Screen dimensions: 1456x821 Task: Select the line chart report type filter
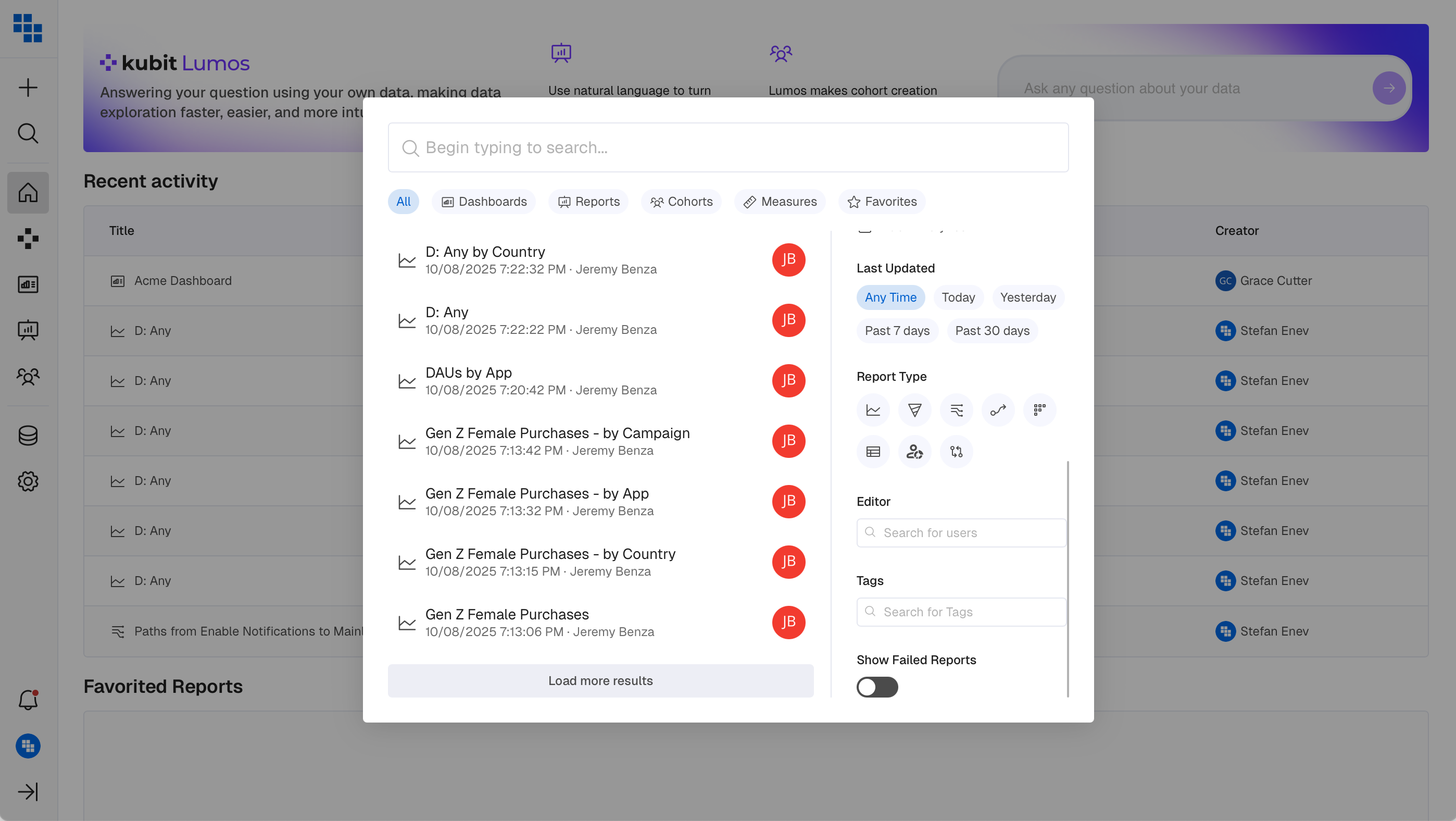pos(873,410)
